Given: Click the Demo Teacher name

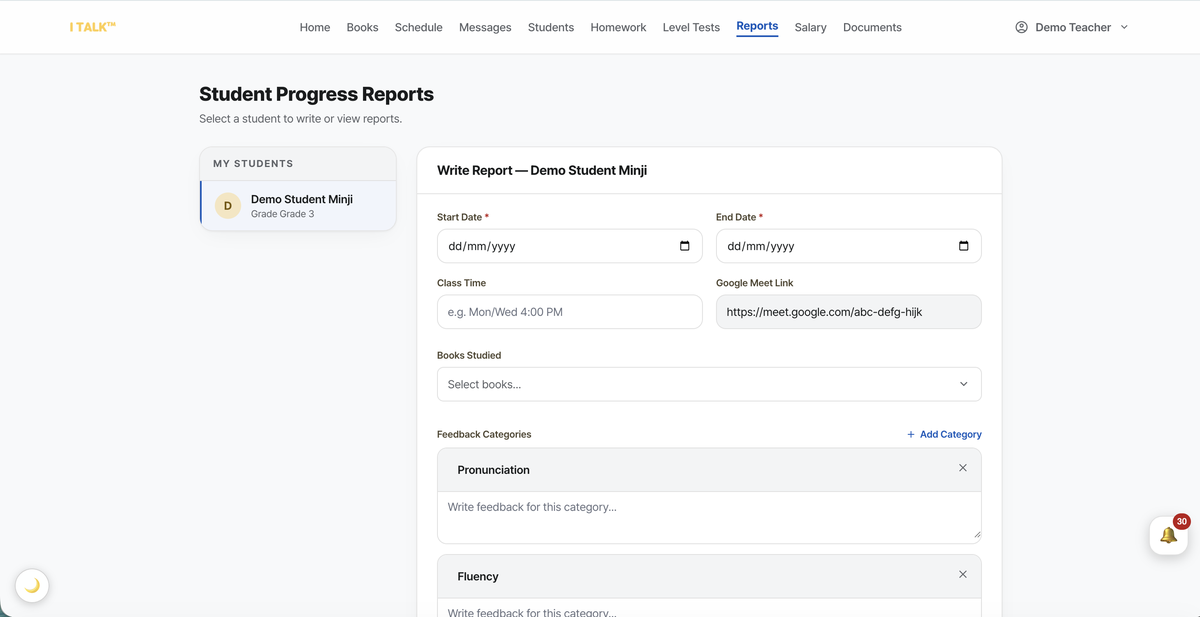Looking at the screenshot, I should (1073, 27).
